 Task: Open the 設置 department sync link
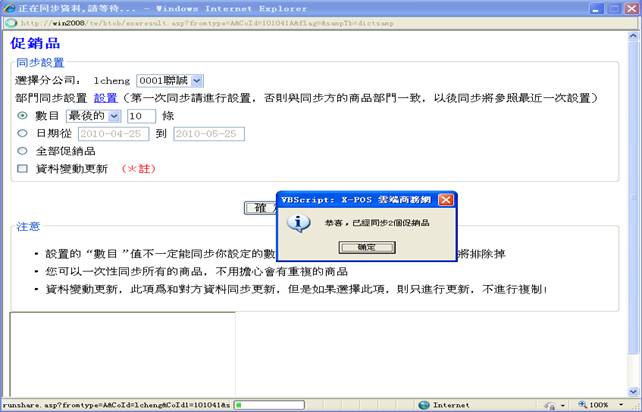(105, 98)
